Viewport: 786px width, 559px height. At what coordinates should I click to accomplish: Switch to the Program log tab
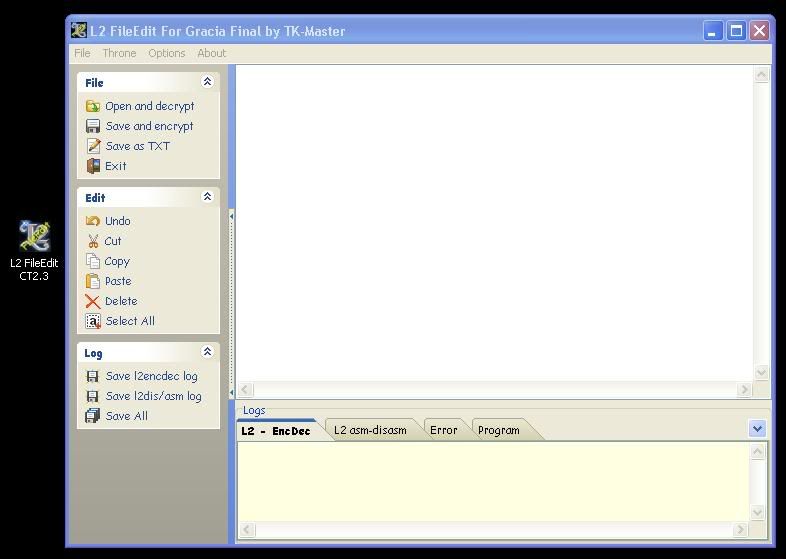point(499,430)
